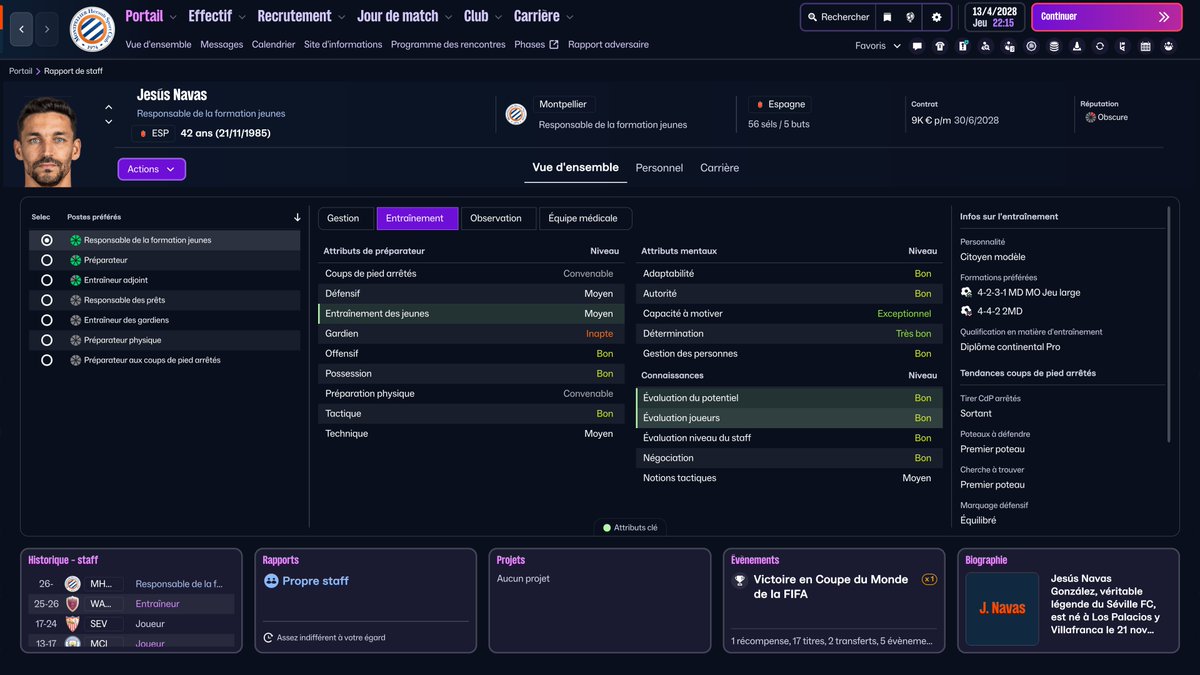Open the staff group shortcut icon

coord(1168,46)
